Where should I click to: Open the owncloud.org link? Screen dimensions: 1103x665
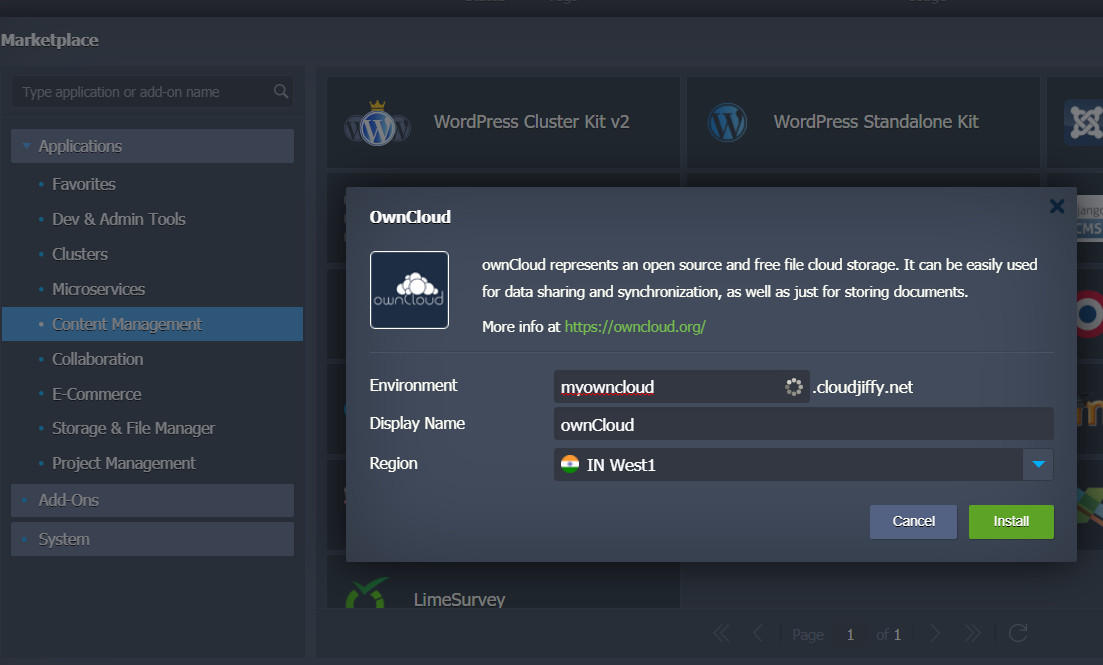[x=635, y=327]
